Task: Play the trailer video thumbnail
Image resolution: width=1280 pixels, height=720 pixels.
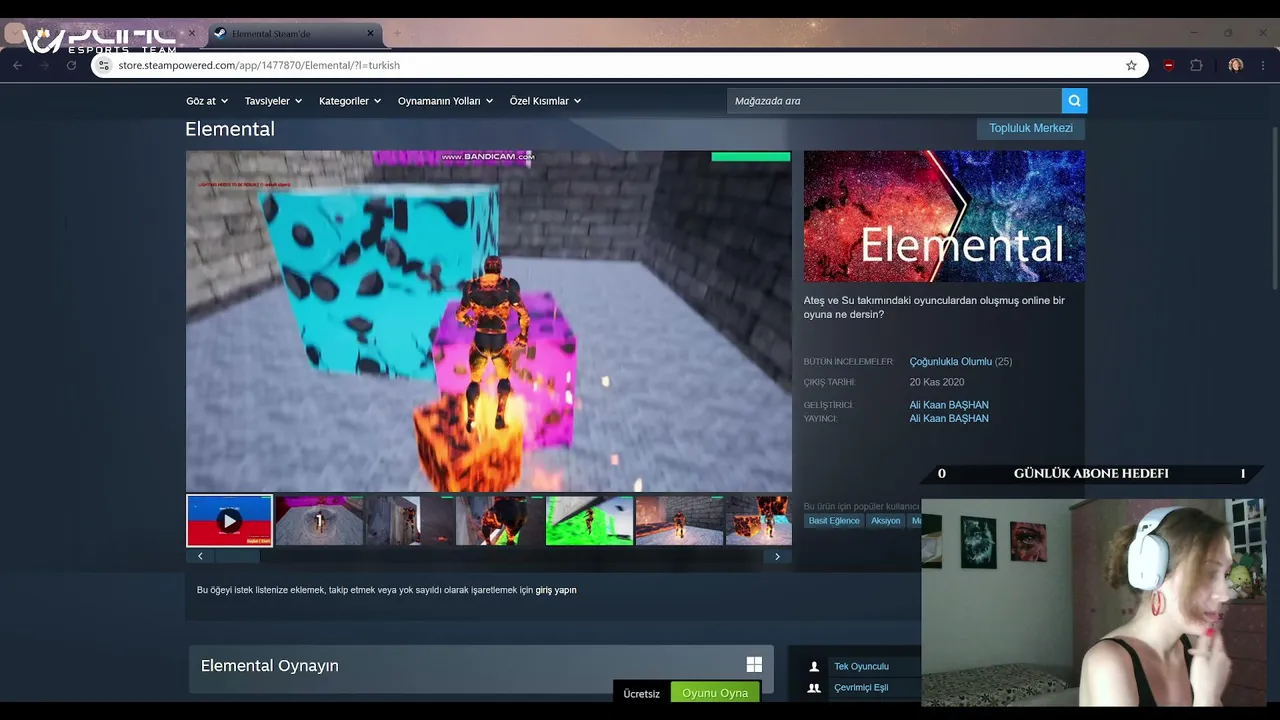Action: click(229, 520)
